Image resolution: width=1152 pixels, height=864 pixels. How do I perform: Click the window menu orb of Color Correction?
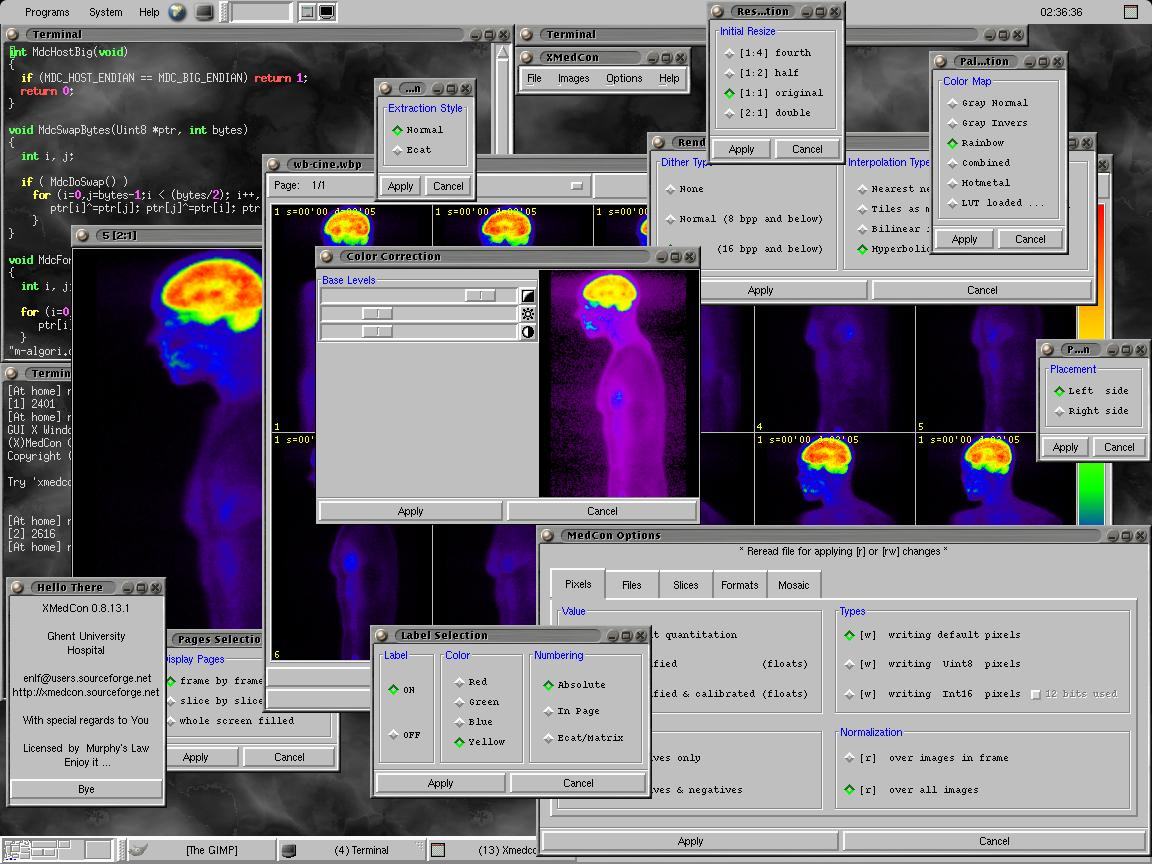tap(327, 256)
